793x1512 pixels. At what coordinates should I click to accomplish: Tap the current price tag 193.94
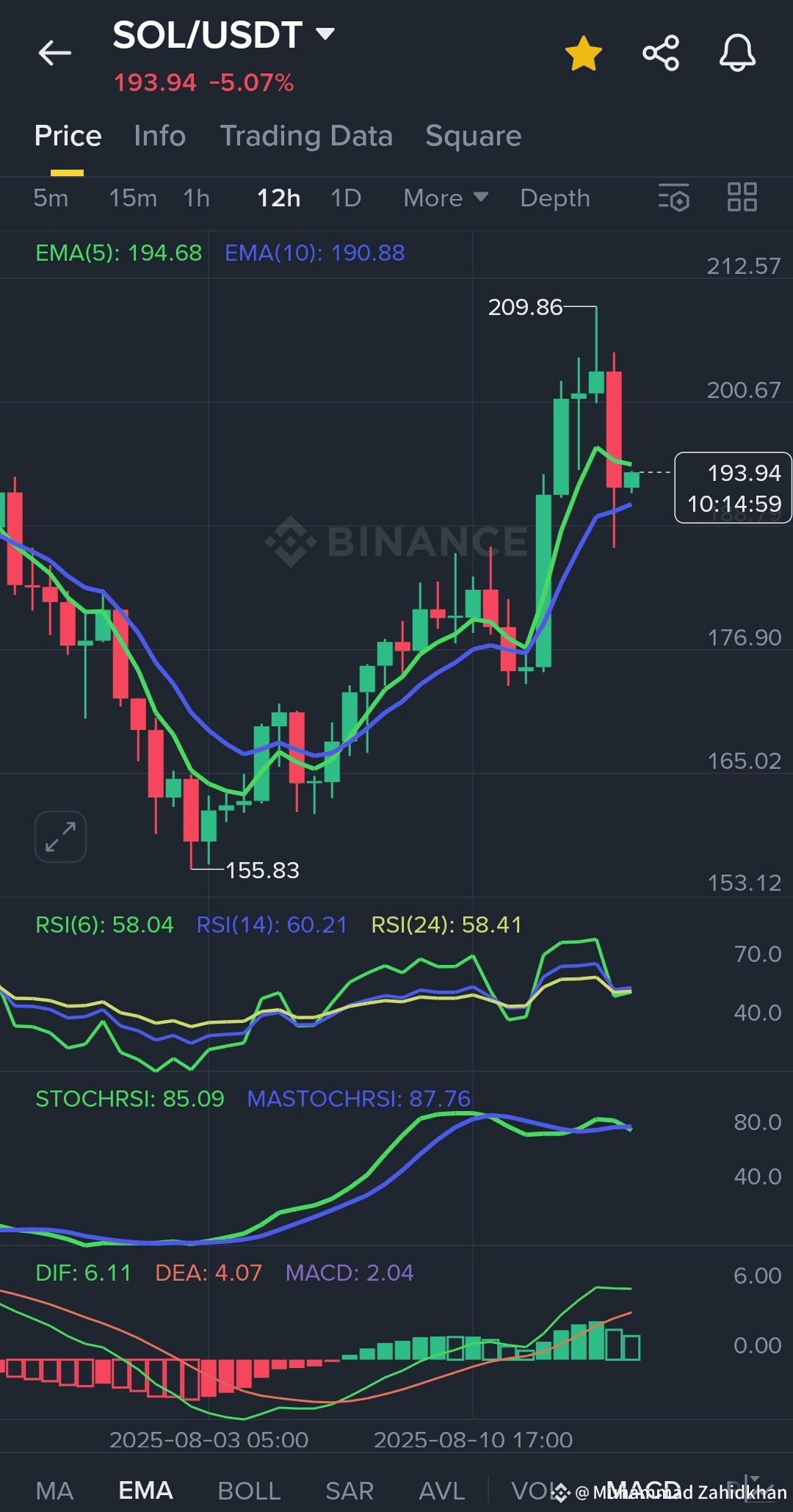(733, 488)
